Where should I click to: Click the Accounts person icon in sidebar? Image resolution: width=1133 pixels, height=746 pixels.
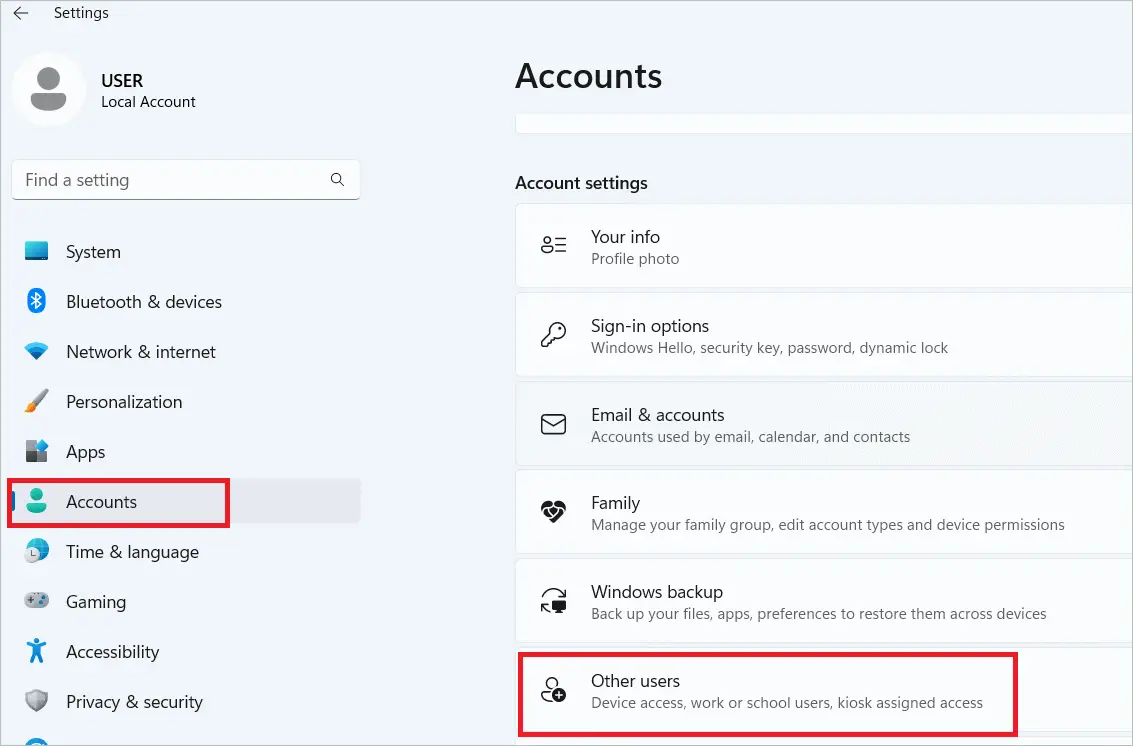(36, 501)
